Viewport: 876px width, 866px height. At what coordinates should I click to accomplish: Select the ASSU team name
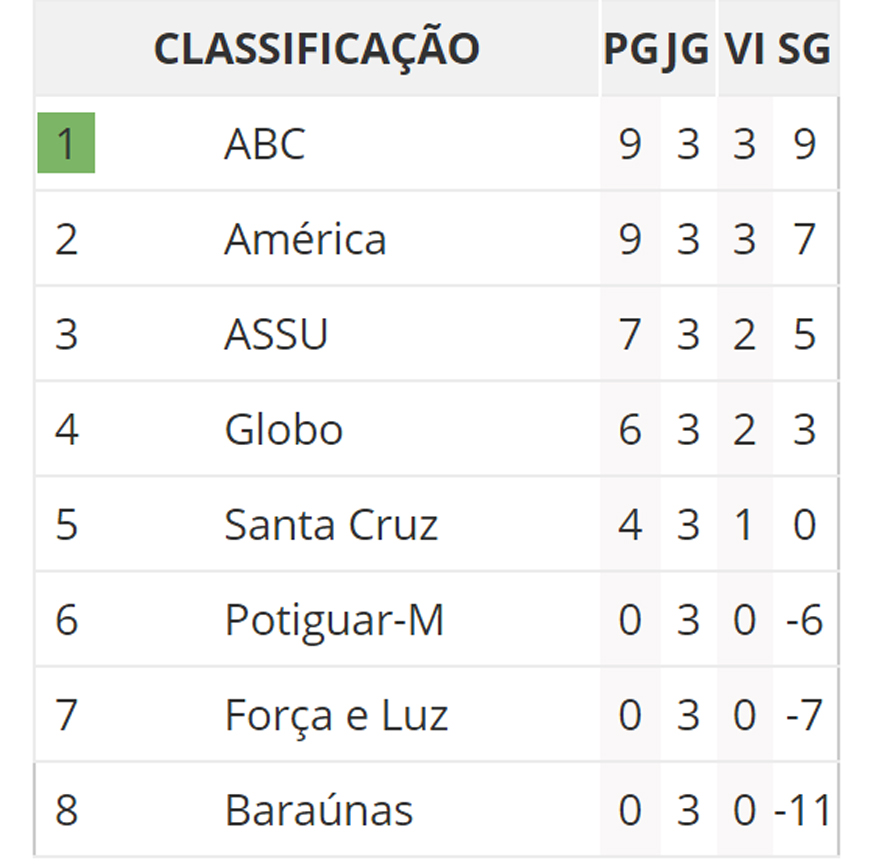point(275,334)
